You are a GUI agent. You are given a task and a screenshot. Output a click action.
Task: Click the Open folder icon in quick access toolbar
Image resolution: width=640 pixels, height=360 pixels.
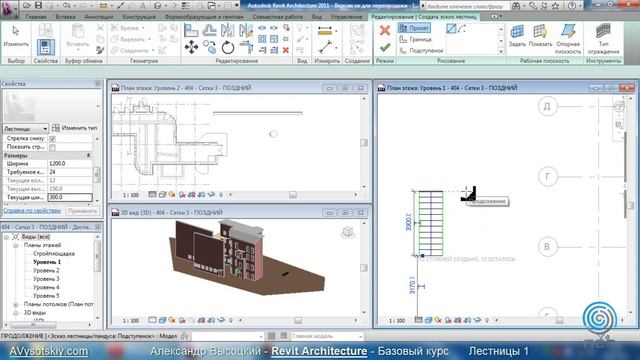point(27,5)
